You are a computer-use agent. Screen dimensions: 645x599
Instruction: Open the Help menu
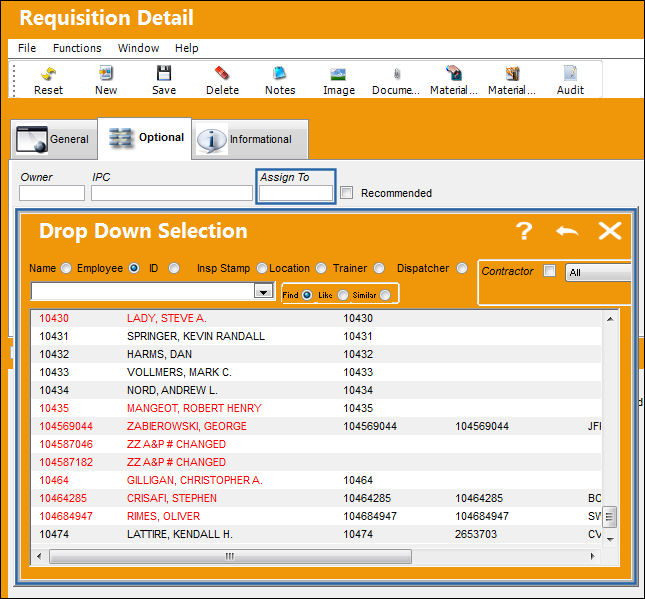pyautogui.click(x=186, y=48)
